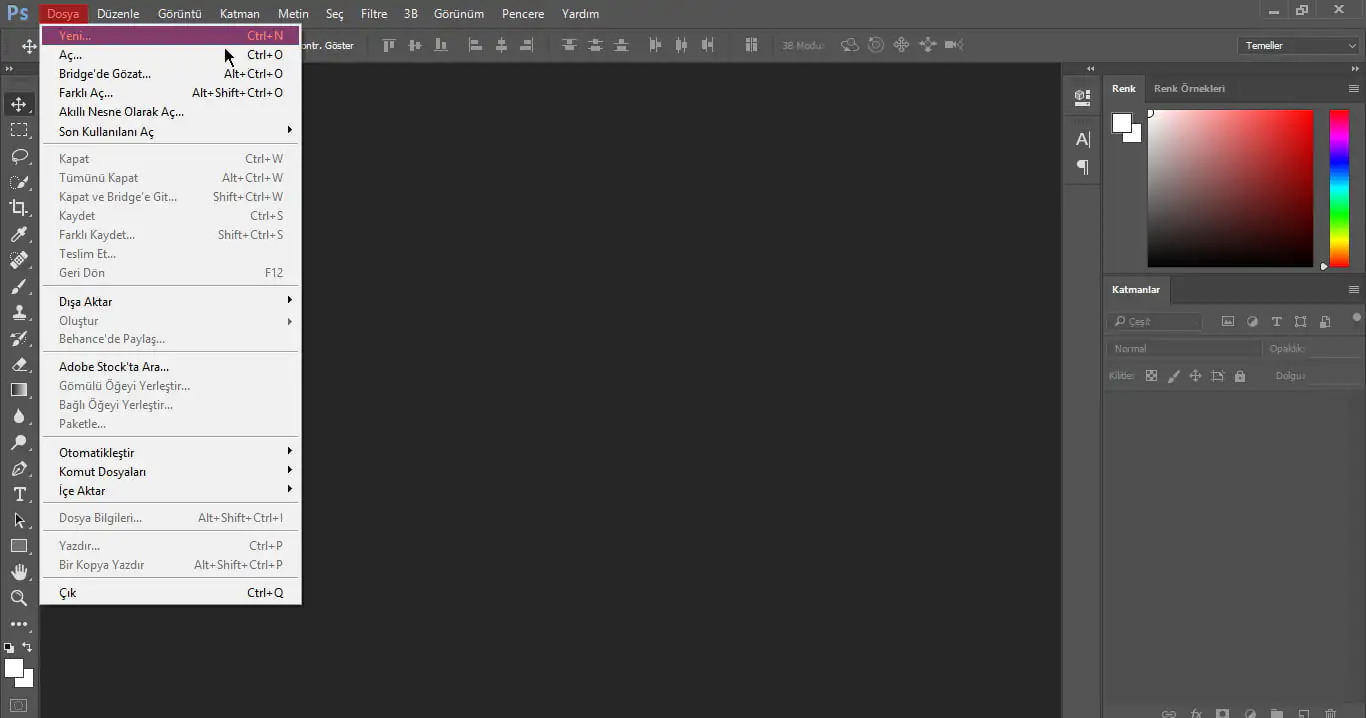Image resolution: width=1366 pixels, height=718 pixels.
Task: Select the Rectangle shape tool
Action: click(x=19, y=546)
